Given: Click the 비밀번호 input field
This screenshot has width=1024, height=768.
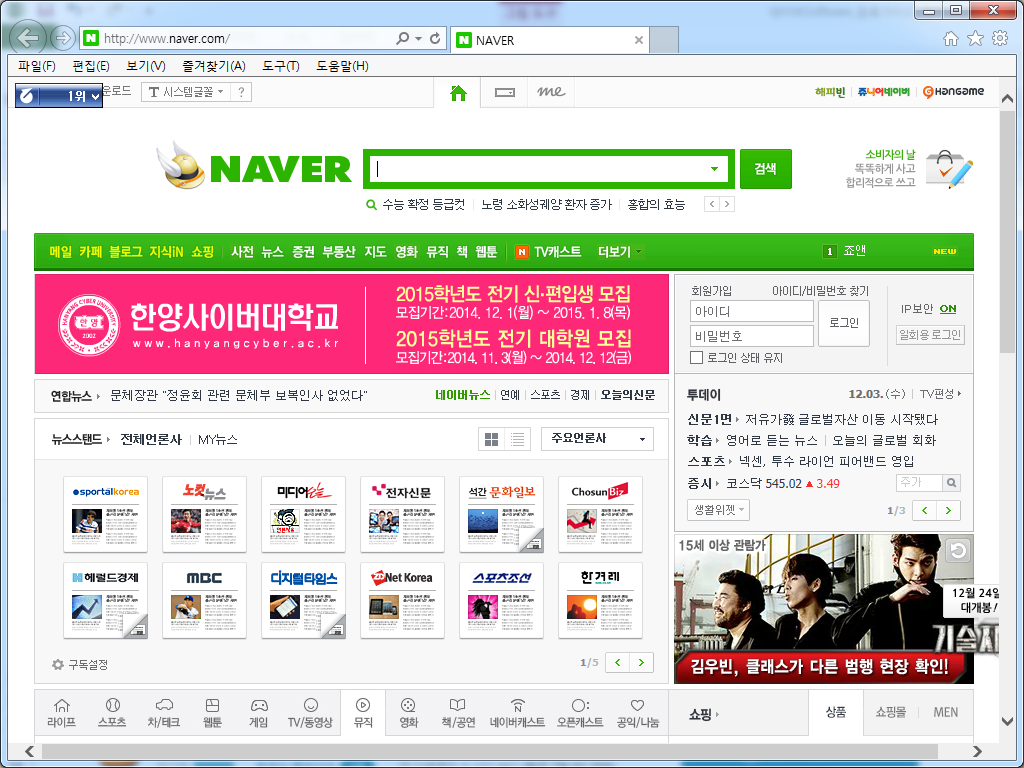Looking at the screenshot, I should 752,336.
